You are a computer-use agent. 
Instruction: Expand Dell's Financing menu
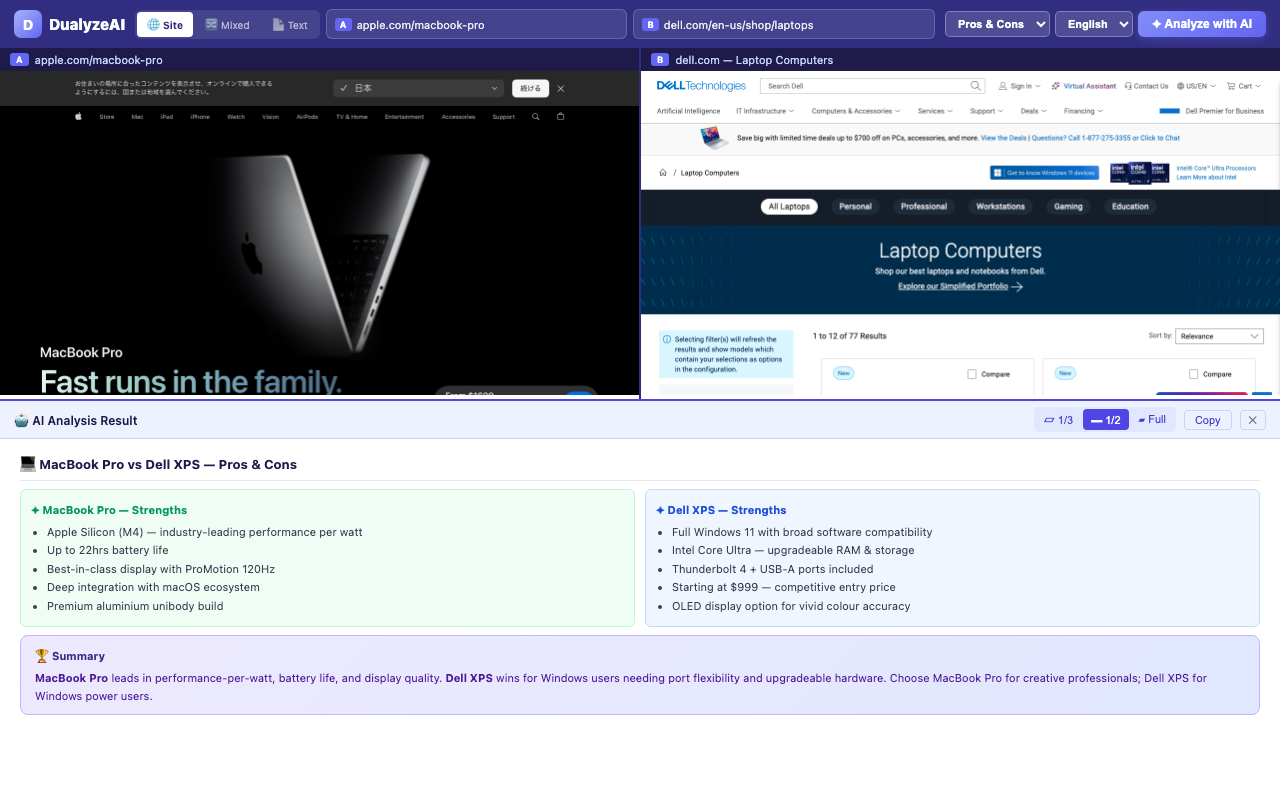(1083, 111)
